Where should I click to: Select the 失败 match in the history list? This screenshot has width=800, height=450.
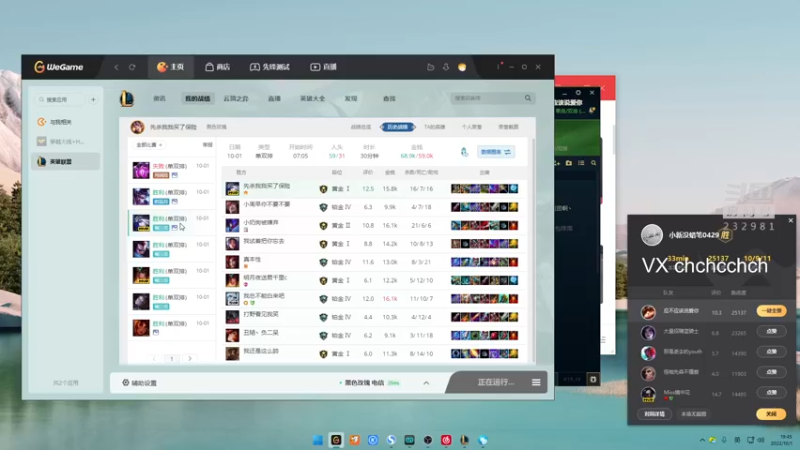[x=171, y=170]
